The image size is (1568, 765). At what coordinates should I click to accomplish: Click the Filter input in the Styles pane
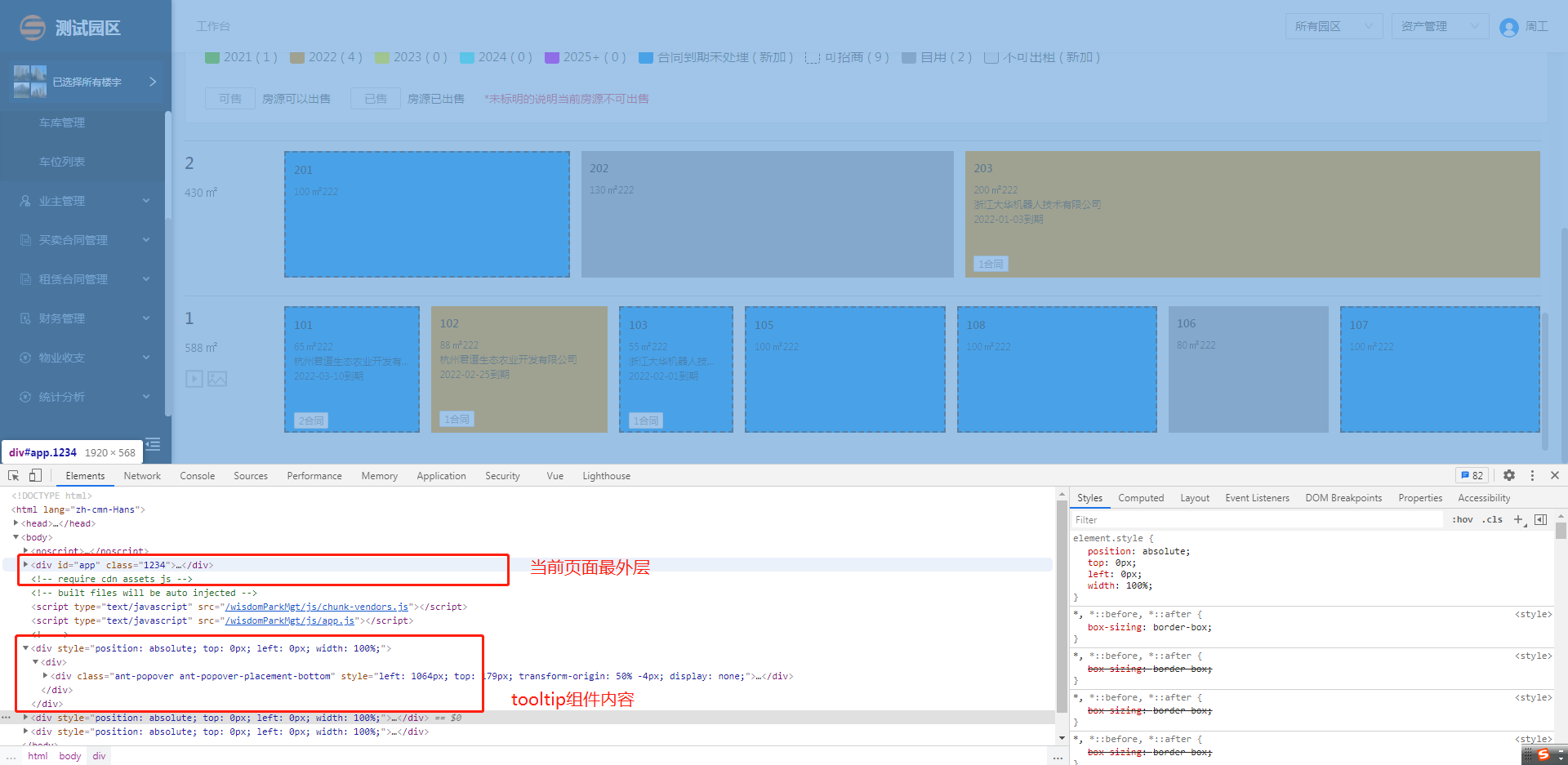coord(1184,519)
